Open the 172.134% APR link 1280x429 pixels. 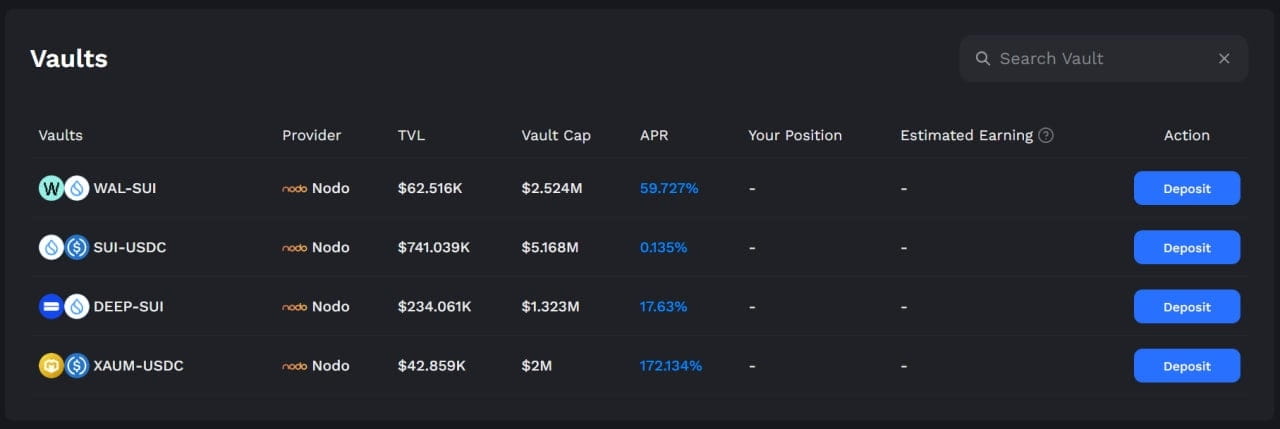click(670, 366)
